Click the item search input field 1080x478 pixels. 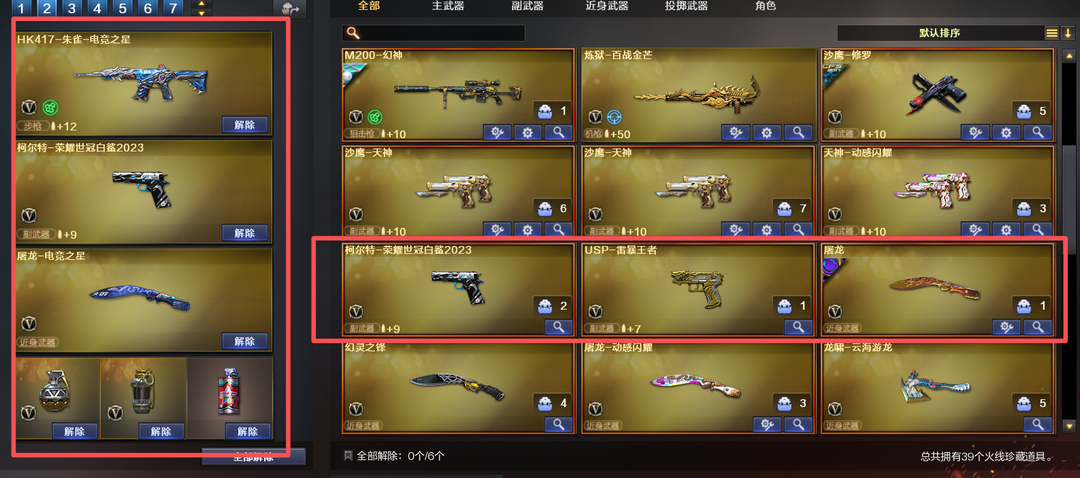433,33
